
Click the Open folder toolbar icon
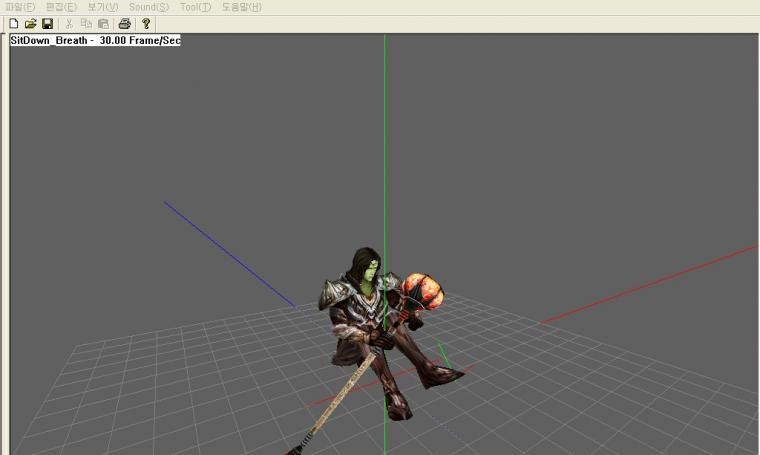pos(31,23)
